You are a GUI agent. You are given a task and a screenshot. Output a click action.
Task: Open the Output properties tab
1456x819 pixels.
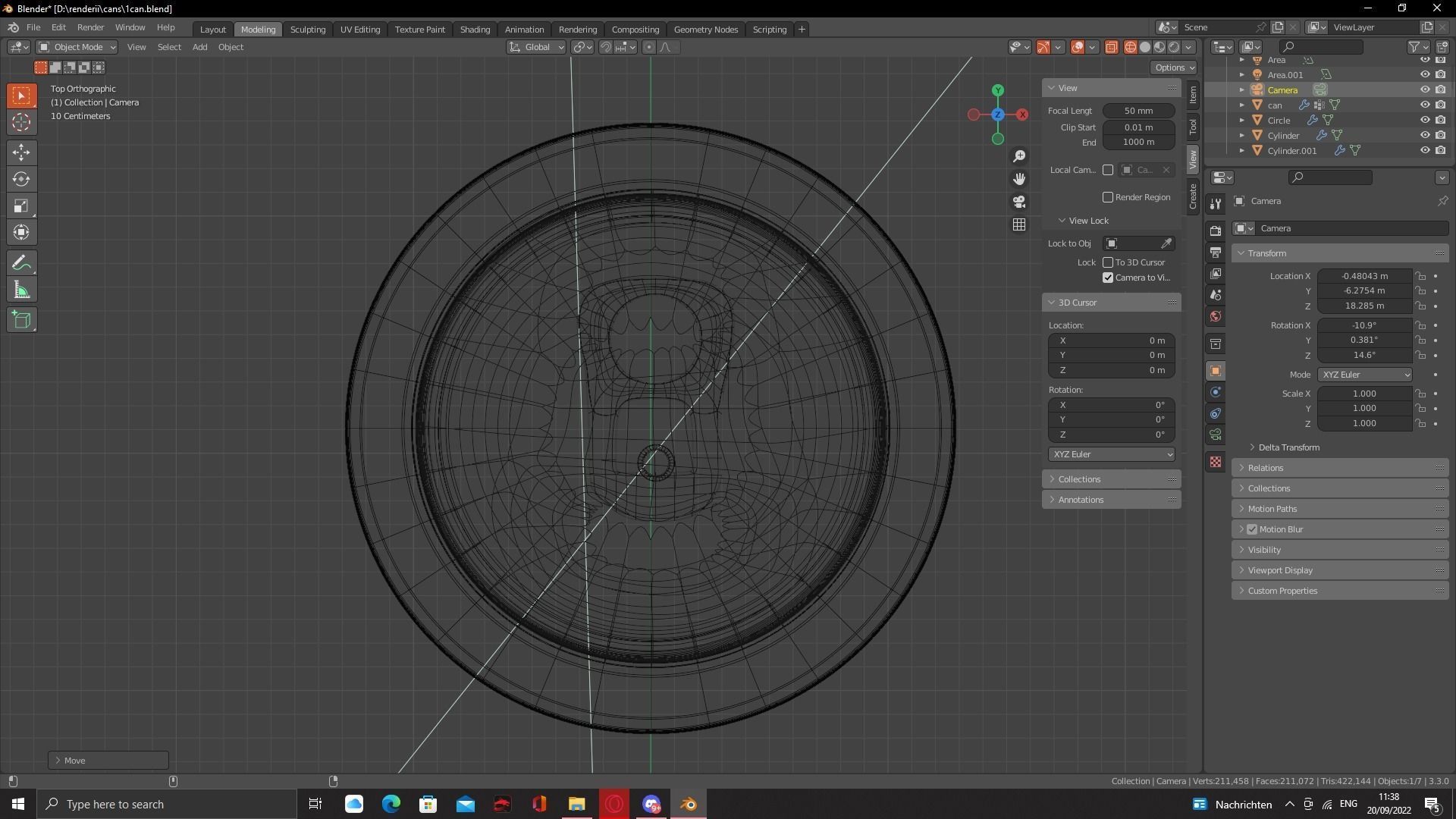coord(1216,253)
